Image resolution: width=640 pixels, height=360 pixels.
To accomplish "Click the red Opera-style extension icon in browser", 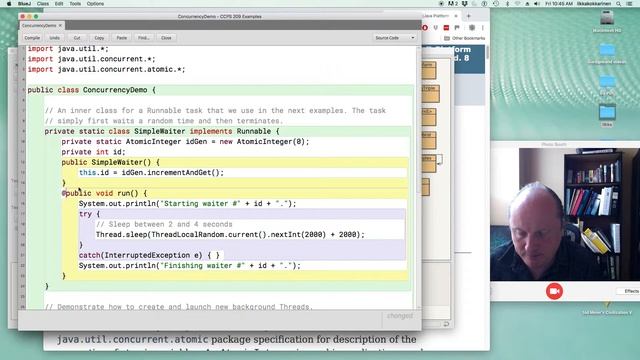I will point(425,27).
